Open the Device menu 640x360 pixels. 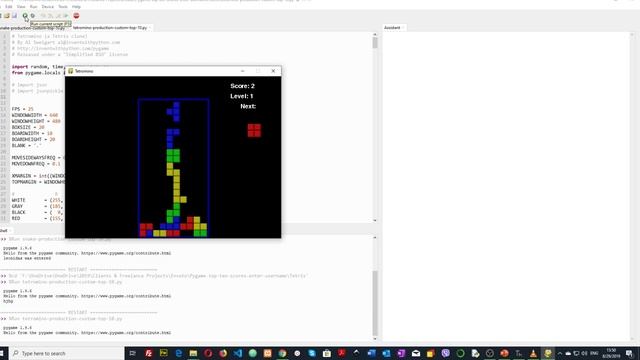pos(47,7)
